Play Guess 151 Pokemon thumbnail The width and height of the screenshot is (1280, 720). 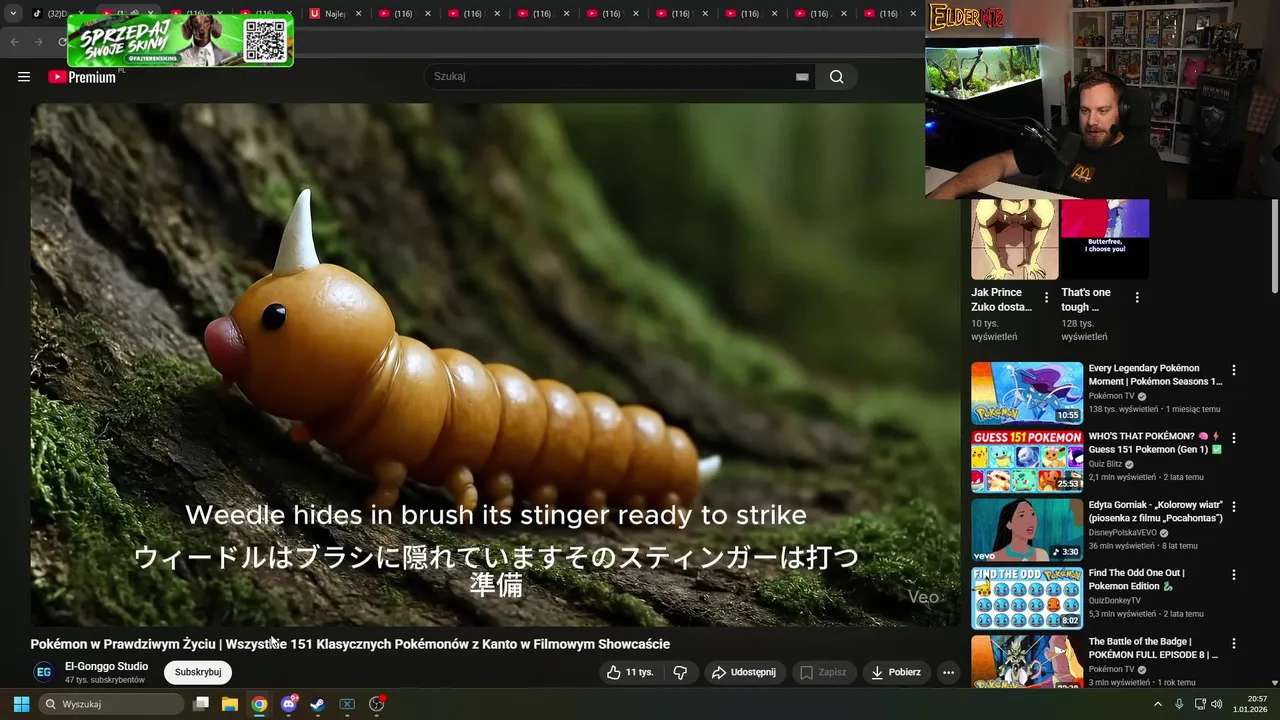pyautogui.click(x=1027, y=462)
